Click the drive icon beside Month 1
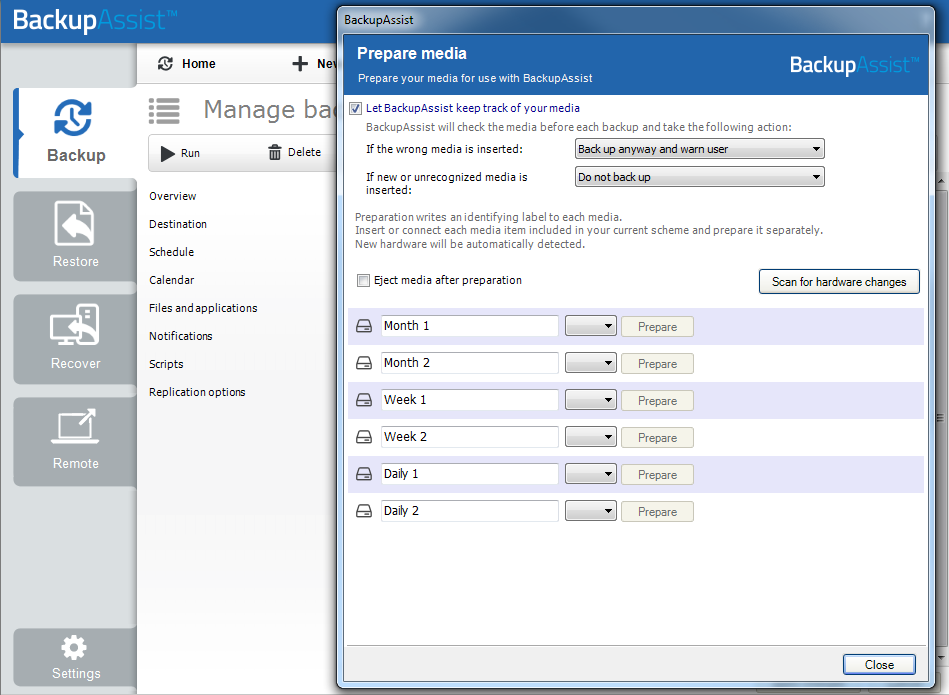 365,327
